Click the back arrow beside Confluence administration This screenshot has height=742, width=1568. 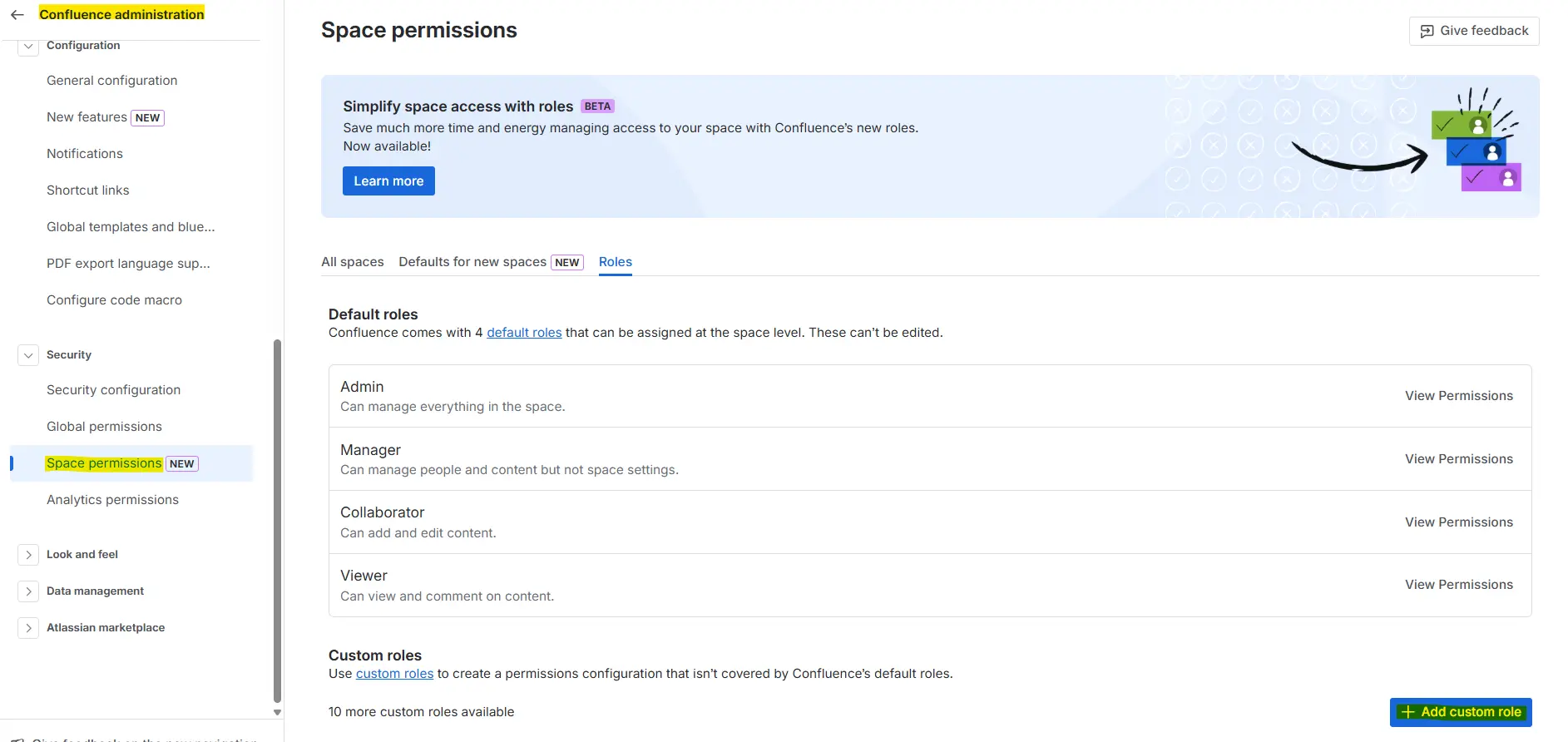(17, 15)
